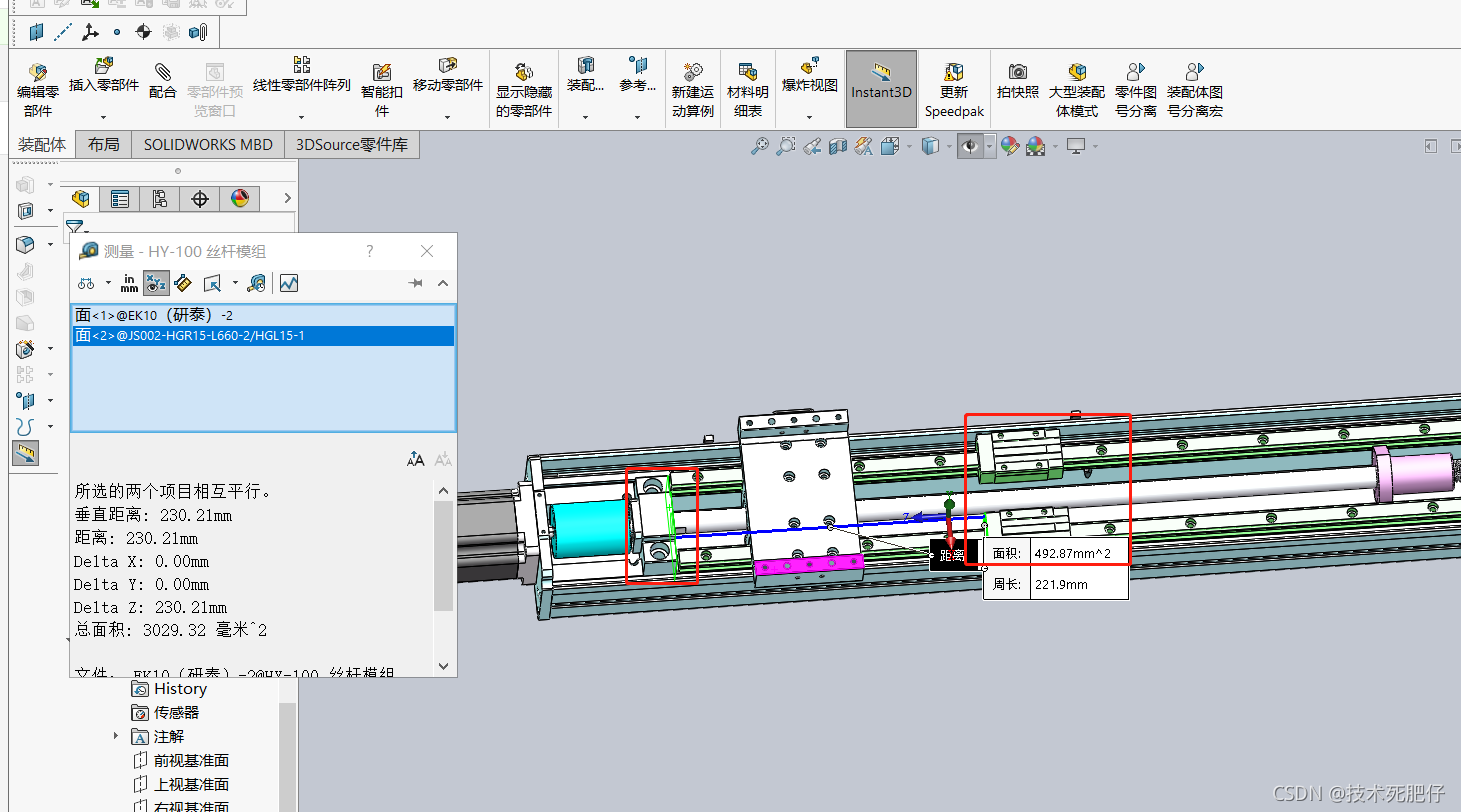Click the measure ruler icon in left toolbar
Image resolution: width=1461 pixels, height=812 pixels.
(26, 453)
